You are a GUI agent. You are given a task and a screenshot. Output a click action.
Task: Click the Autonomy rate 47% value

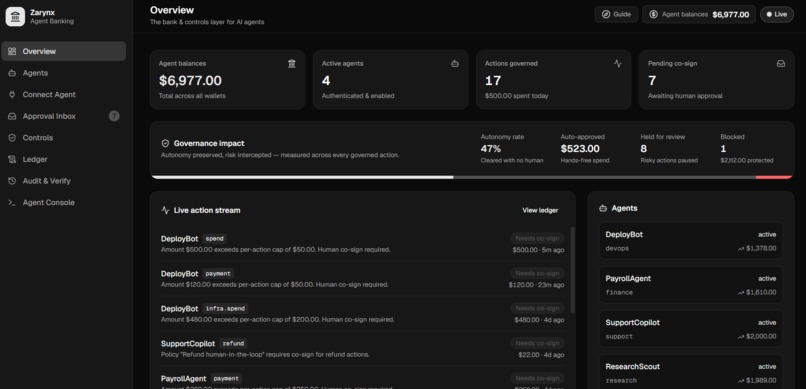[491, 149]
